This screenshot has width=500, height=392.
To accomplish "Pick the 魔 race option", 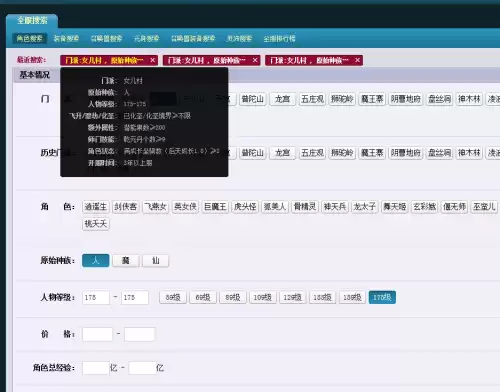I will pyautogui.click(x=126, y=260).
